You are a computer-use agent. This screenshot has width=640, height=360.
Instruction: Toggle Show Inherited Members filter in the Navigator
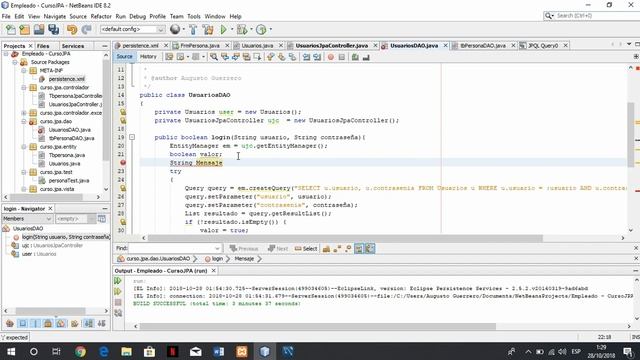pos(10,324)
